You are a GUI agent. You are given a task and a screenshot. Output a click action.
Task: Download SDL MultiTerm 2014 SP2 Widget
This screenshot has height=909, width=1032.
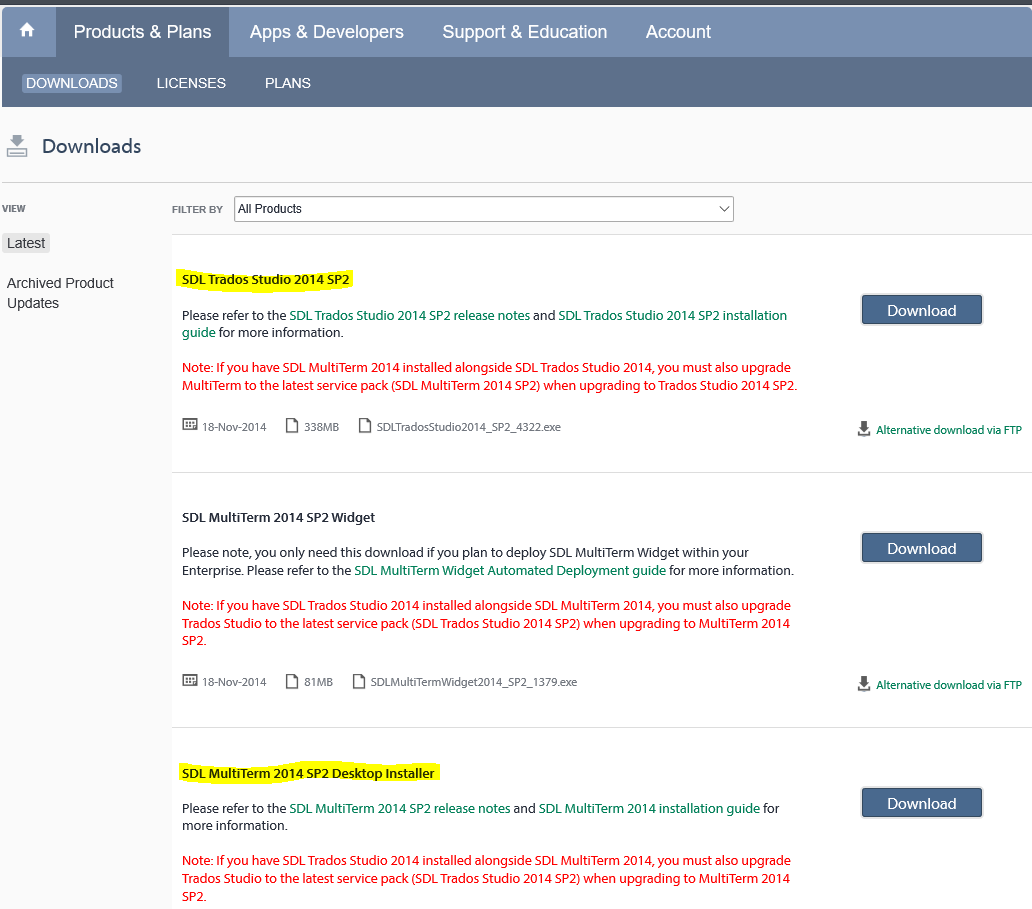921,548
